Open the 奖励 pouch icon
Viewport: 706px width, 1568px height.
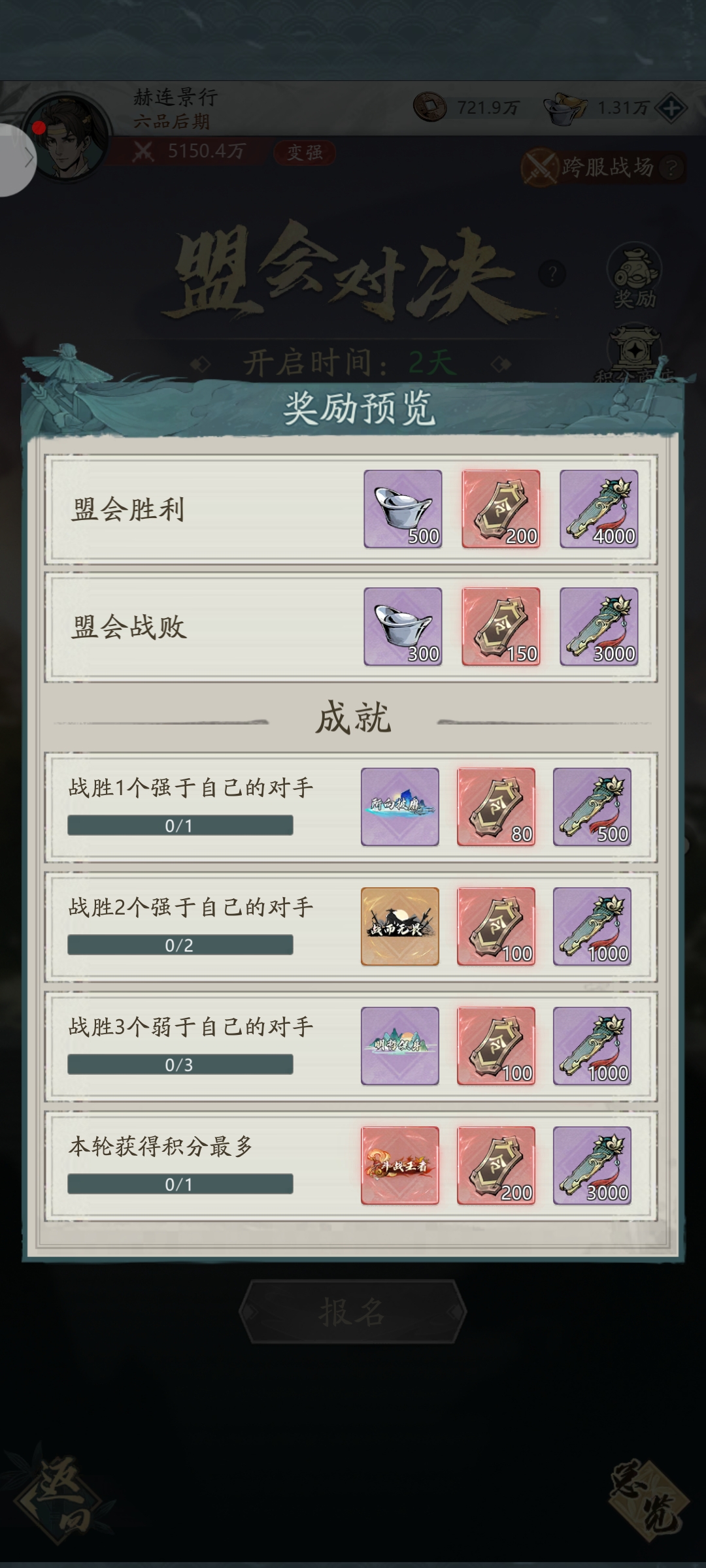[x=634, y=276]
